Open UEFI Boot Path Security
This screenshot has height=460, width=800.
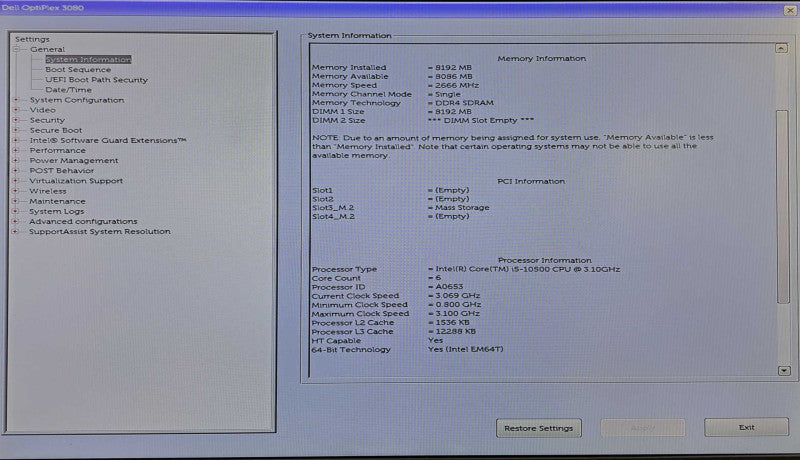(x=96, y=80)
